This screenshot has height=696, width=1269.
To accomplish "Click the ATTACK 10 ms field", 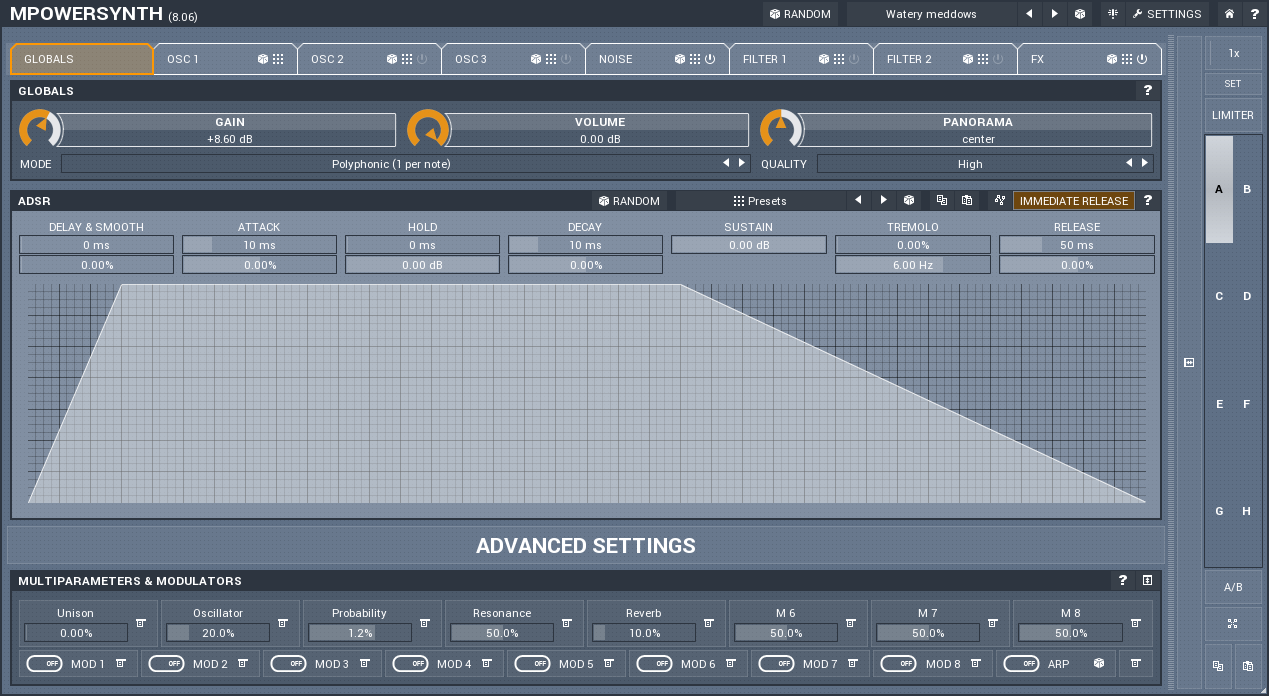I will [260, 245].
